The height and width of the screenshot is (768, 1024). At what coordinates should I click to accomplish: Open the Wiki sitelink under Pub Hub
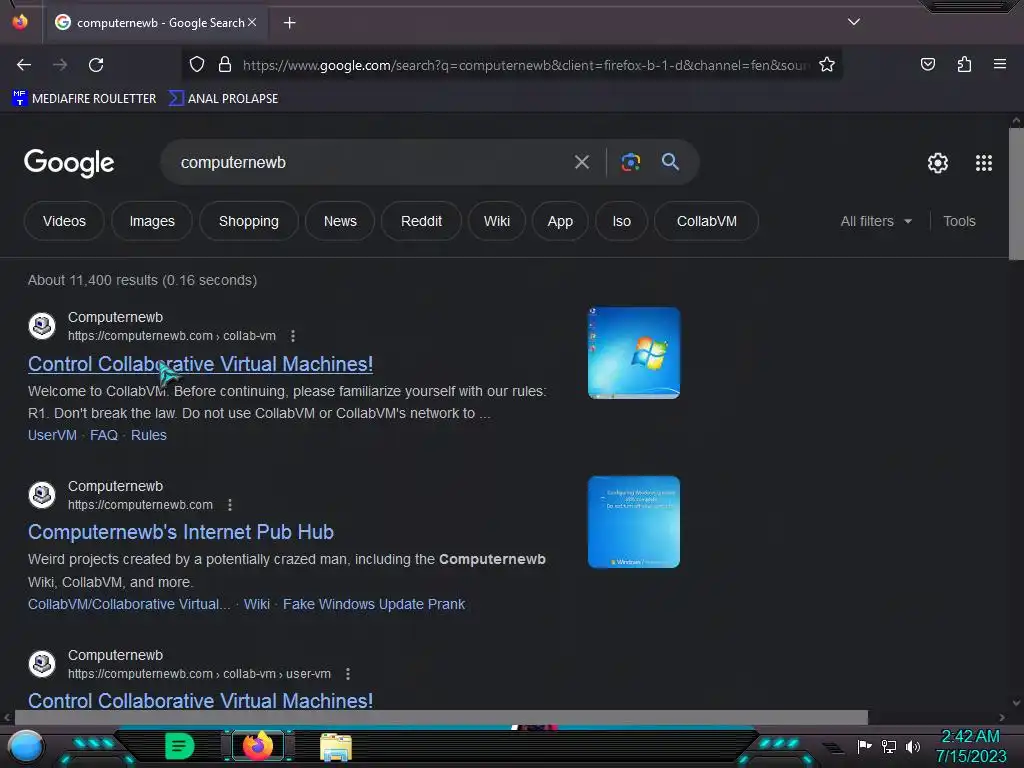tap(257, 604)
